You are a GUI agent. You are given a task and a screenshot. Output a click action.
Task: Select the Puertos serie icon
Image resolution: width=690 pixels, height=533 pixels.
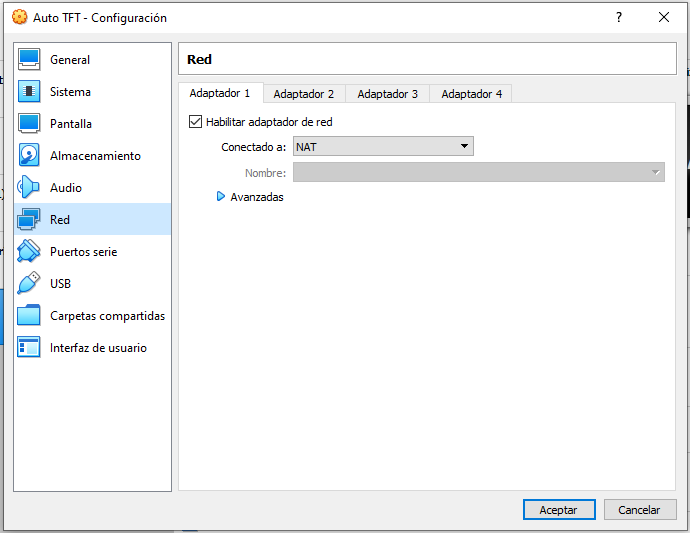(x=29, y=252)
